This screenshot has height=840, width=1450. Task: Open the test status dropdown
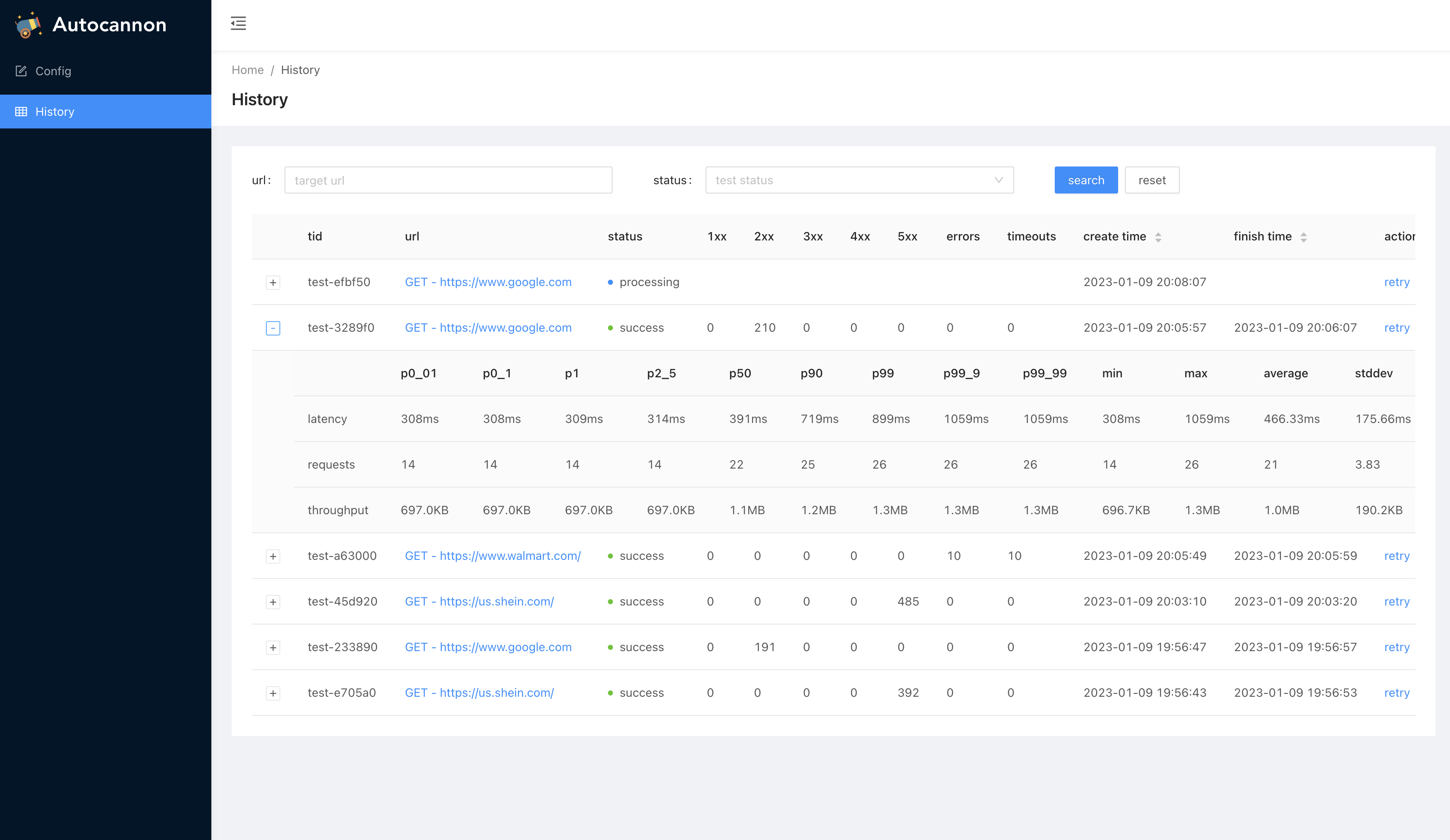coord(859,180)
